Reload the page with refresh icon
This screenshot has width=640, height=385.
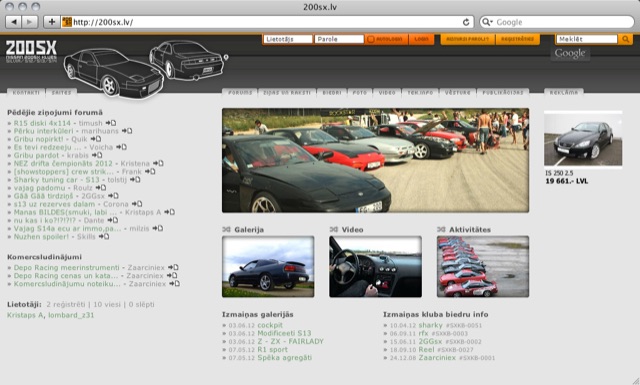pos(466,22)
